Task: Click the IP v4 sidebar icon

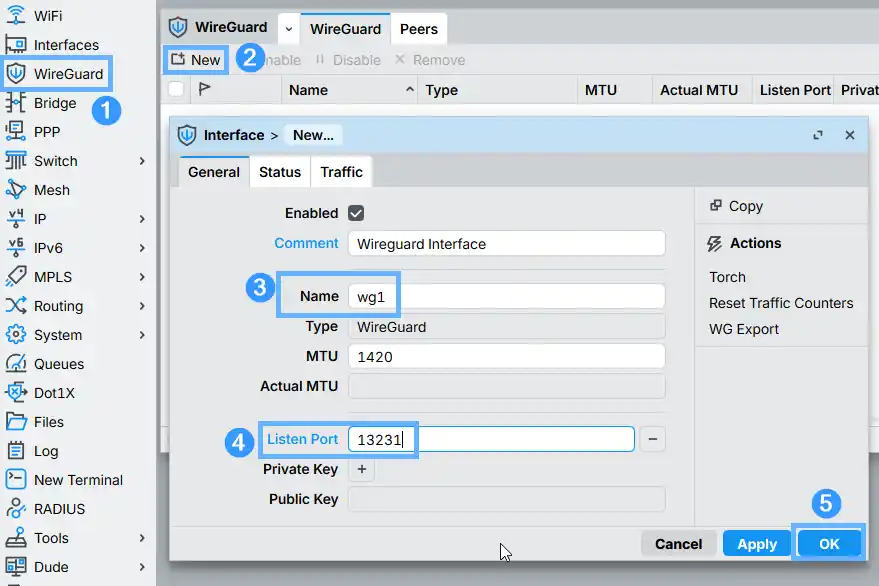Action: point(16,219)
